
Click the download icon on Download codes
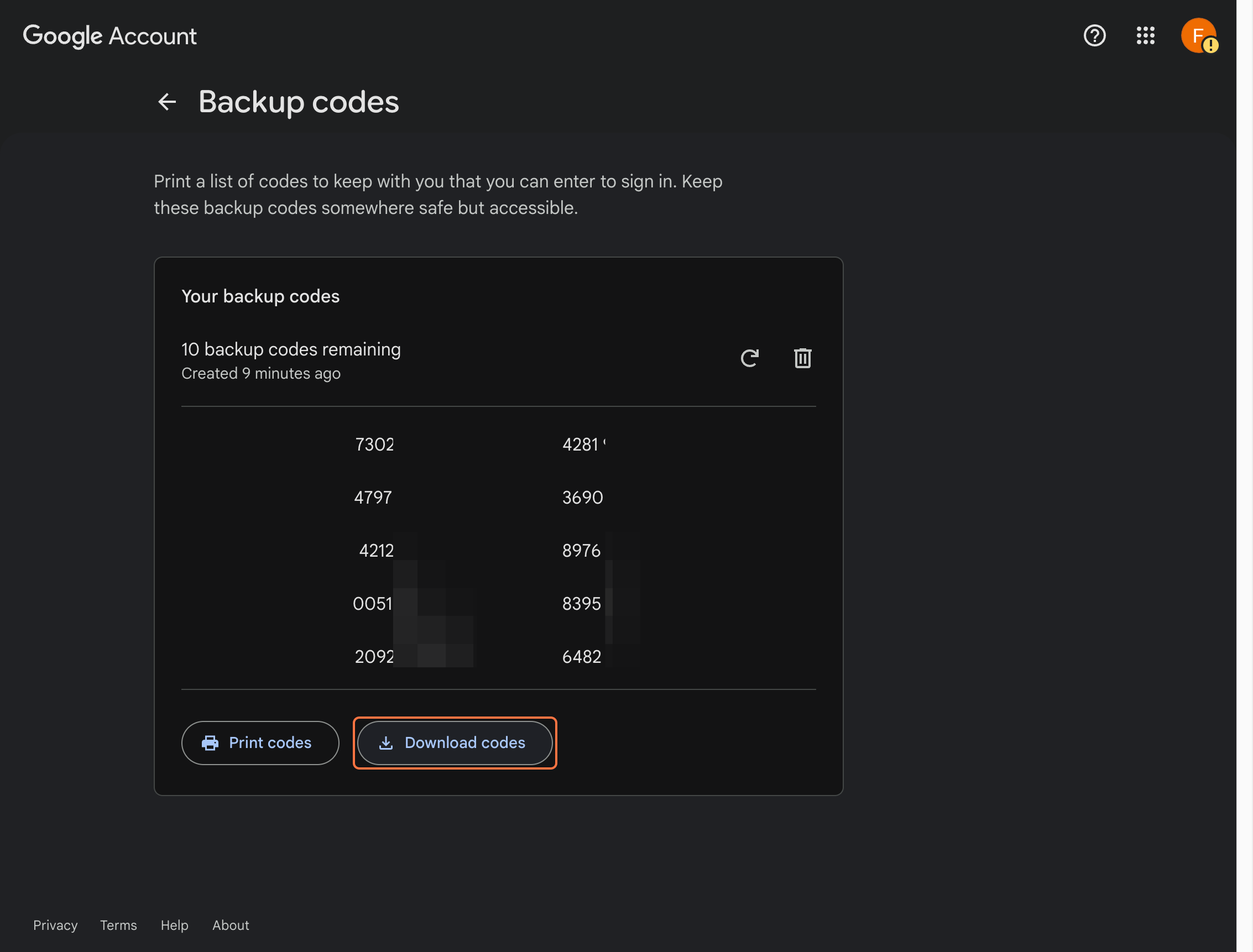pos(386,743)
